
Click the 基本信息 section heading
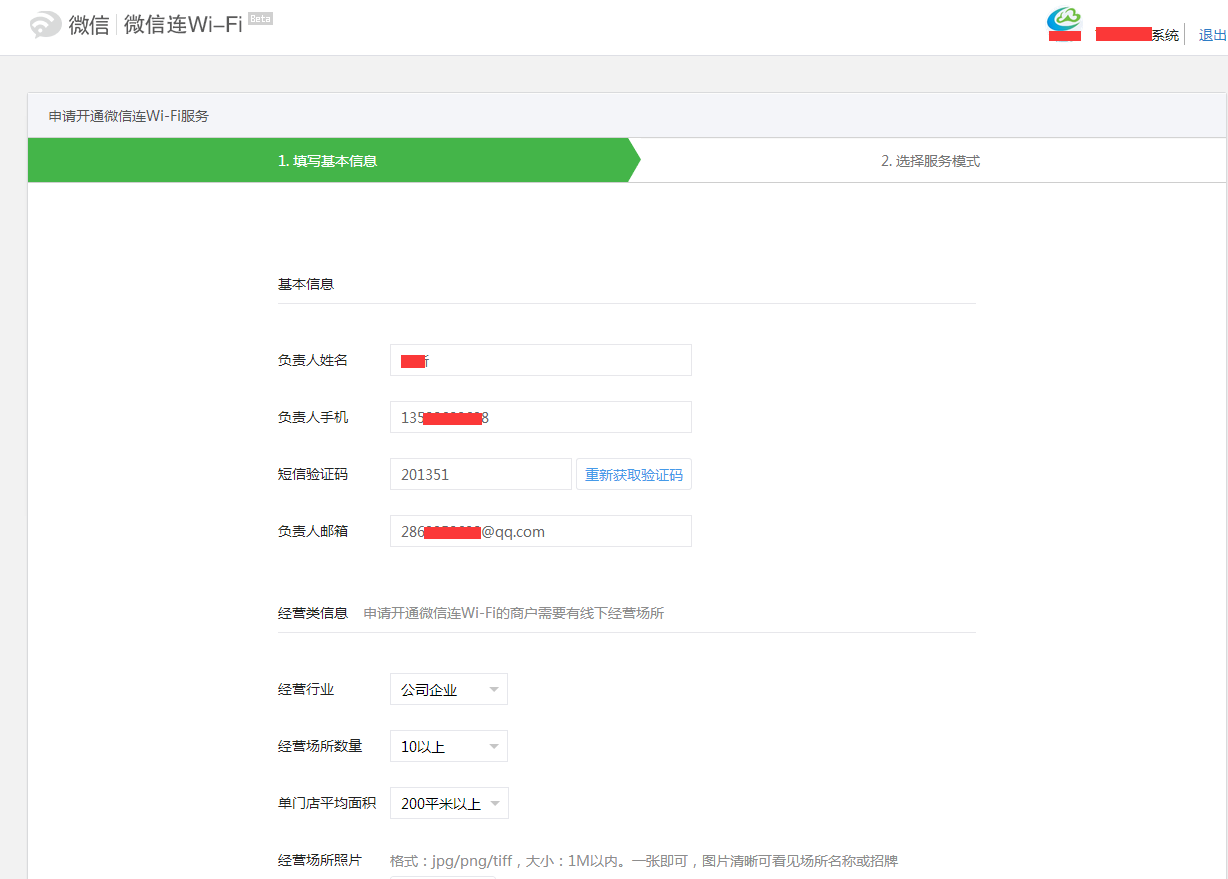tap(306, 284)
